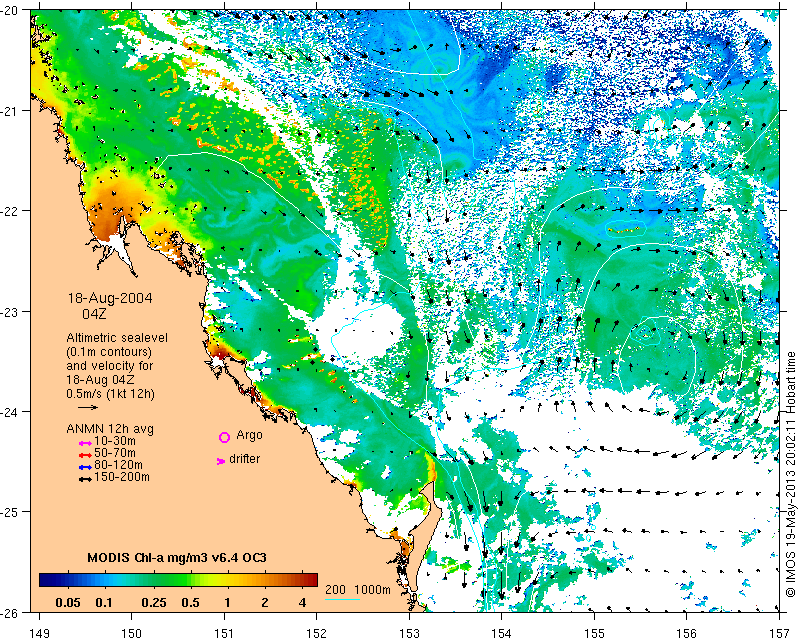The width and height of the screenshot is (800, 640).
Task: Click the 'MODIS Chl-a mg/m3 v6.4 OC3' title
Action: click(177, 557)
